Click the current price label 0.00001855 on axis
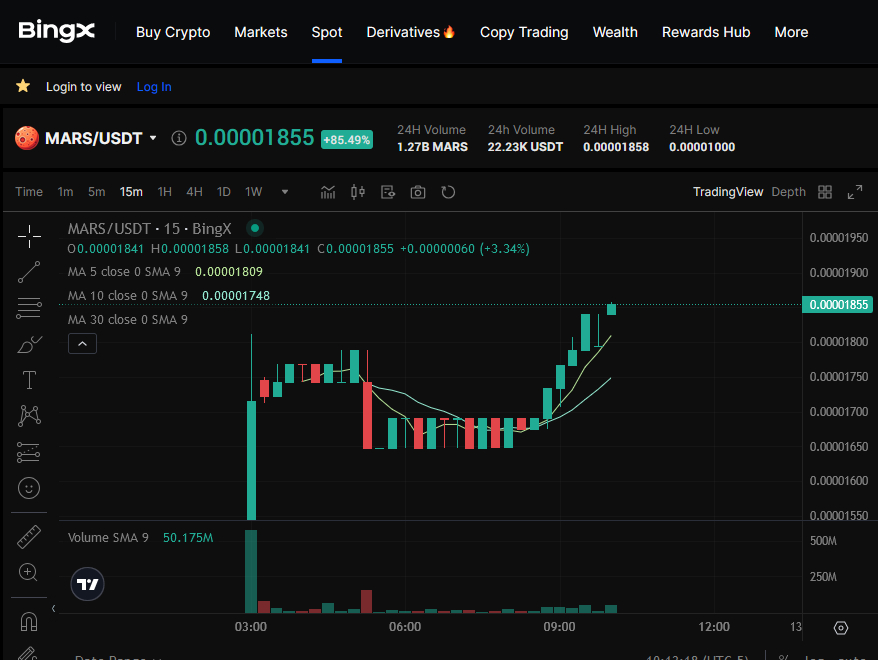Screen dimensions: 878x660 (x=838, y=305)
